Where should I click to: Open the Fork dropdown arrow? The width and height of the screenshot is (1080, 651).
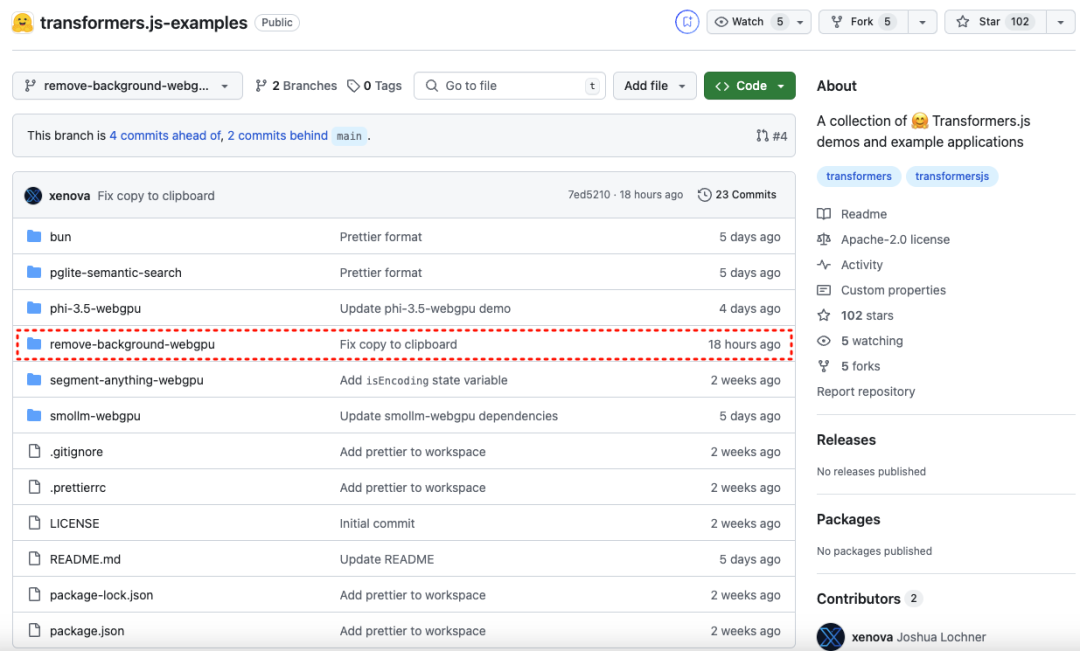[x=922, y=22]
